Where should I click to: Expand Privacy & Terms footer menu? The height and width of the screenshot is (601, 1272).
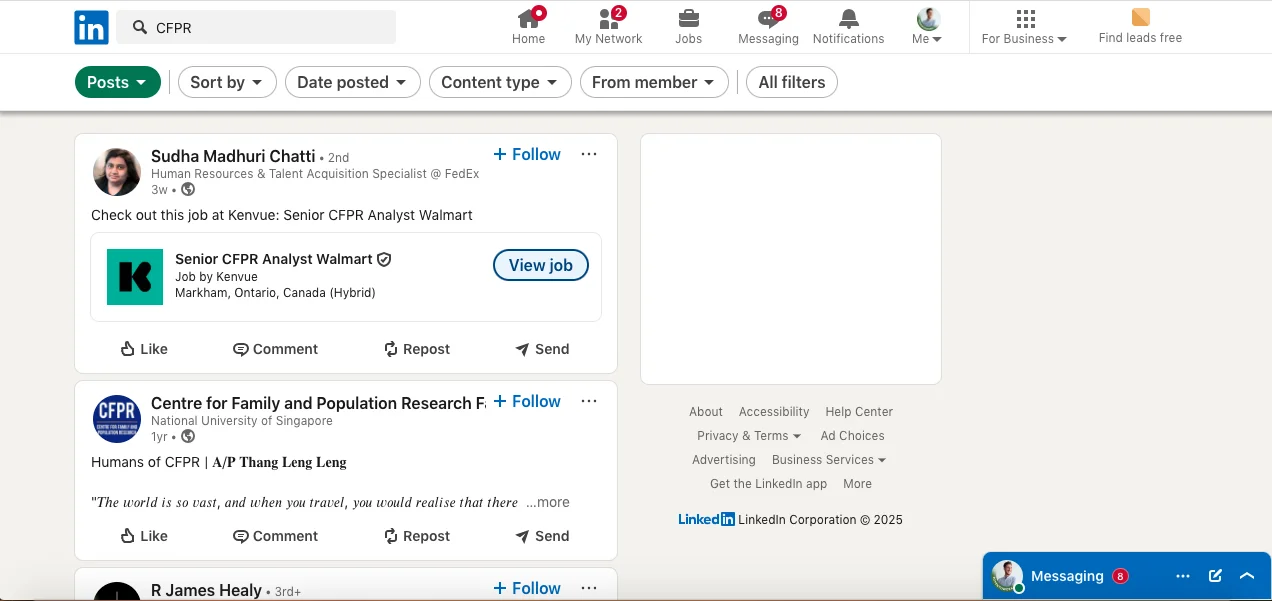749,436
